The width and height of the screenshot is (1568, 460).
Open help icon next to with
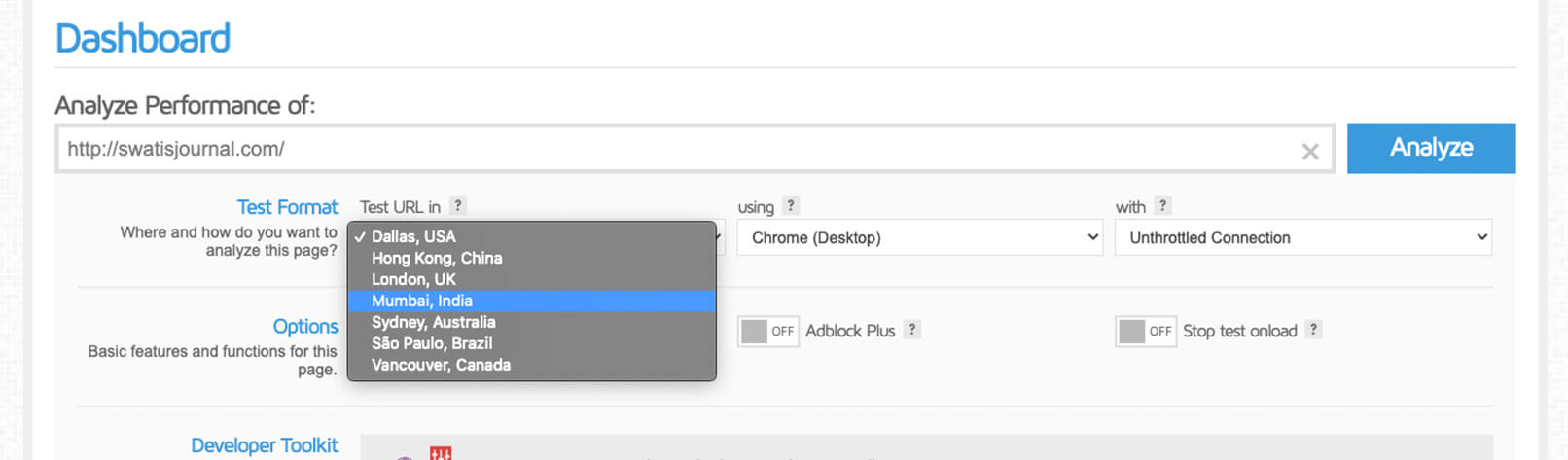1162,206
